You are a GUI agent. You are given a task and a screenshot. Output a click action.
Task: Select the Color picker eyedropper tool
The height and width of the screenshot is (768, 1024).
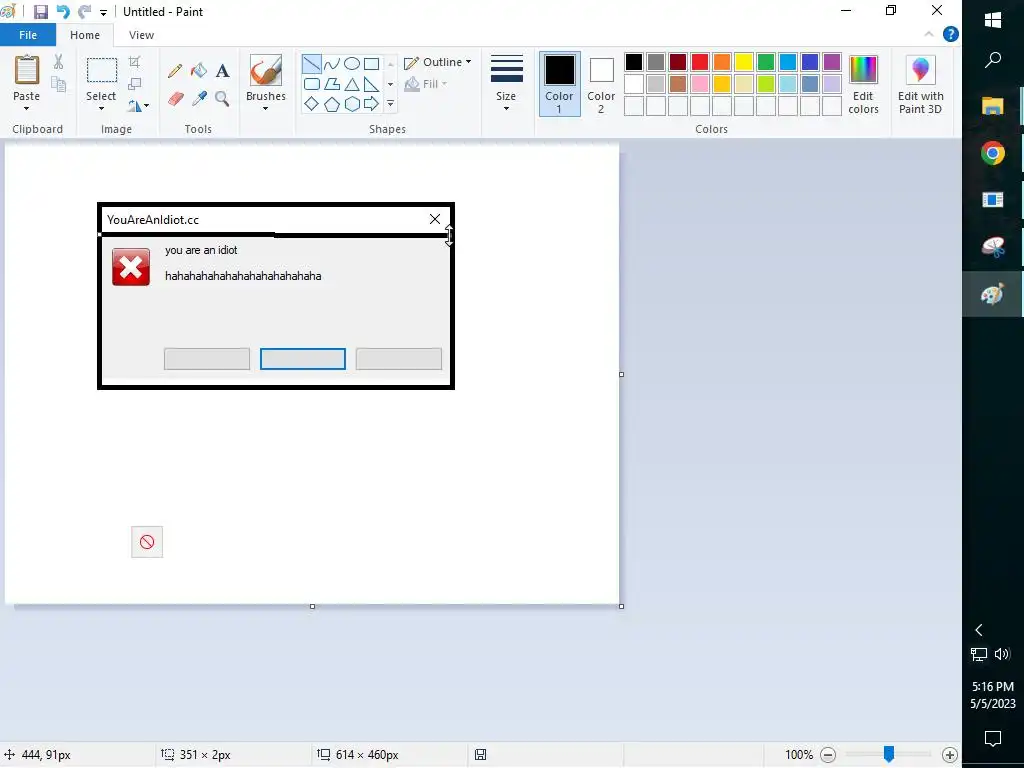199,99
